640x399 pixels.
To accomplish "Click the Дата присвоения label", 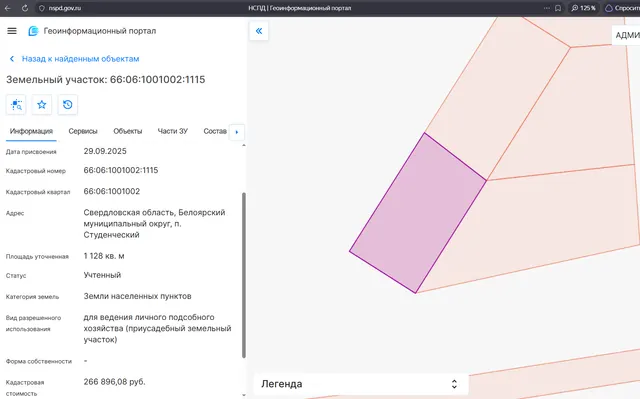I will (x=31, y=152).
